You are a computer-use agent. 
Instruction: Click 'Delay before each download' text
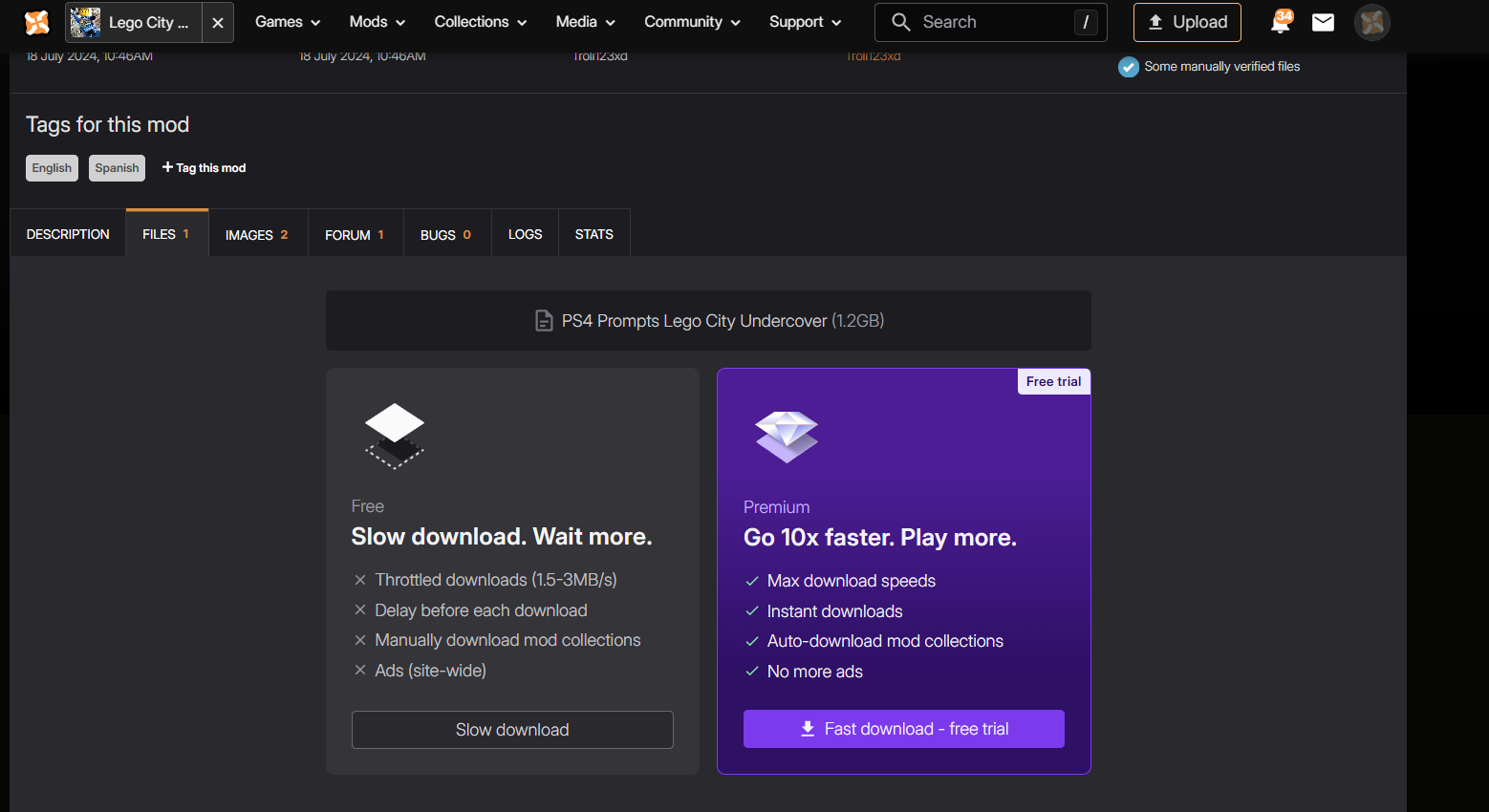tap(481, 610)
